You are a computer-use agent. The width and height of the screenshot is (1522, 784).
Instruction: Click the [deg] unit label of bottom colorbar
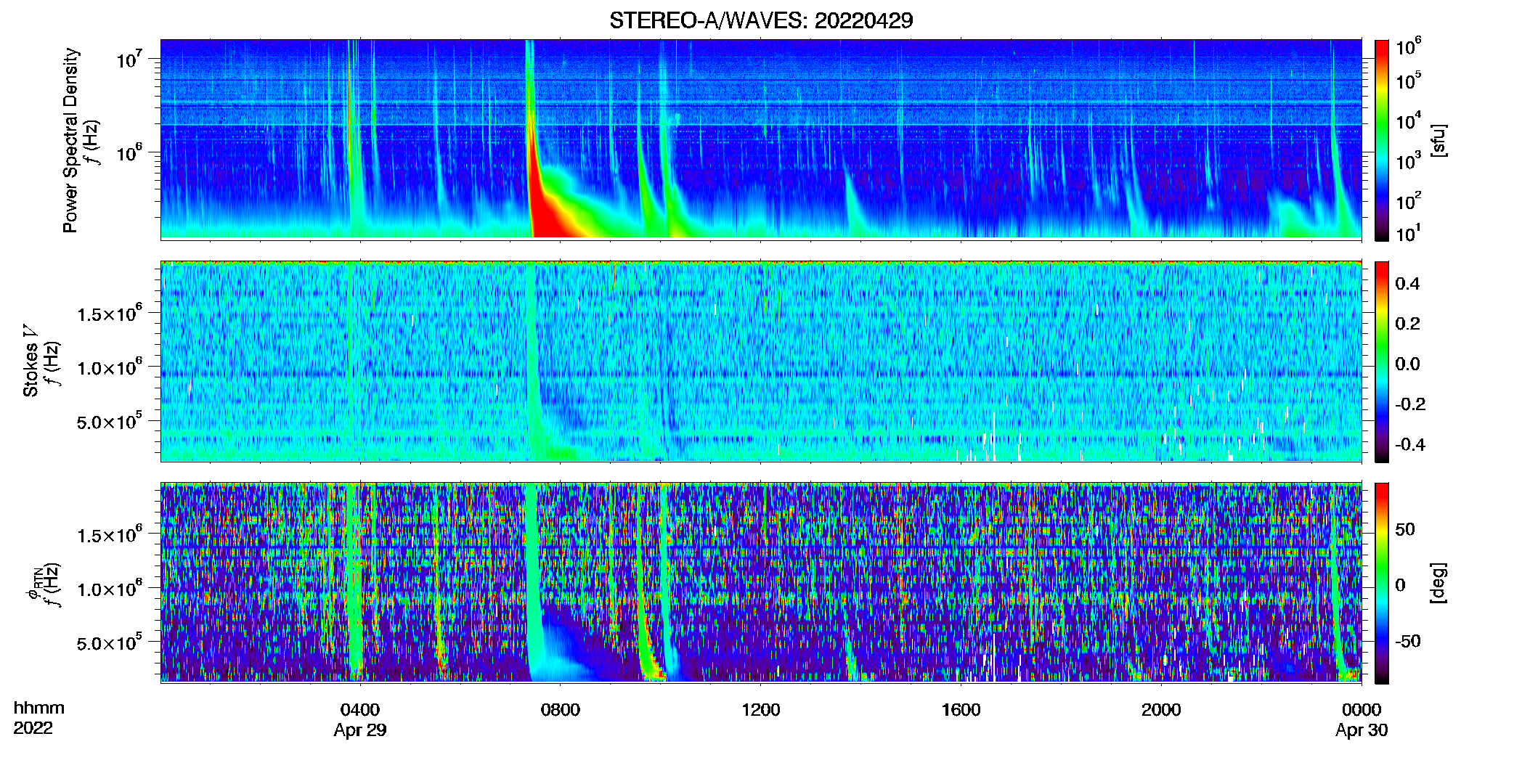click(x=1438, y=583)
